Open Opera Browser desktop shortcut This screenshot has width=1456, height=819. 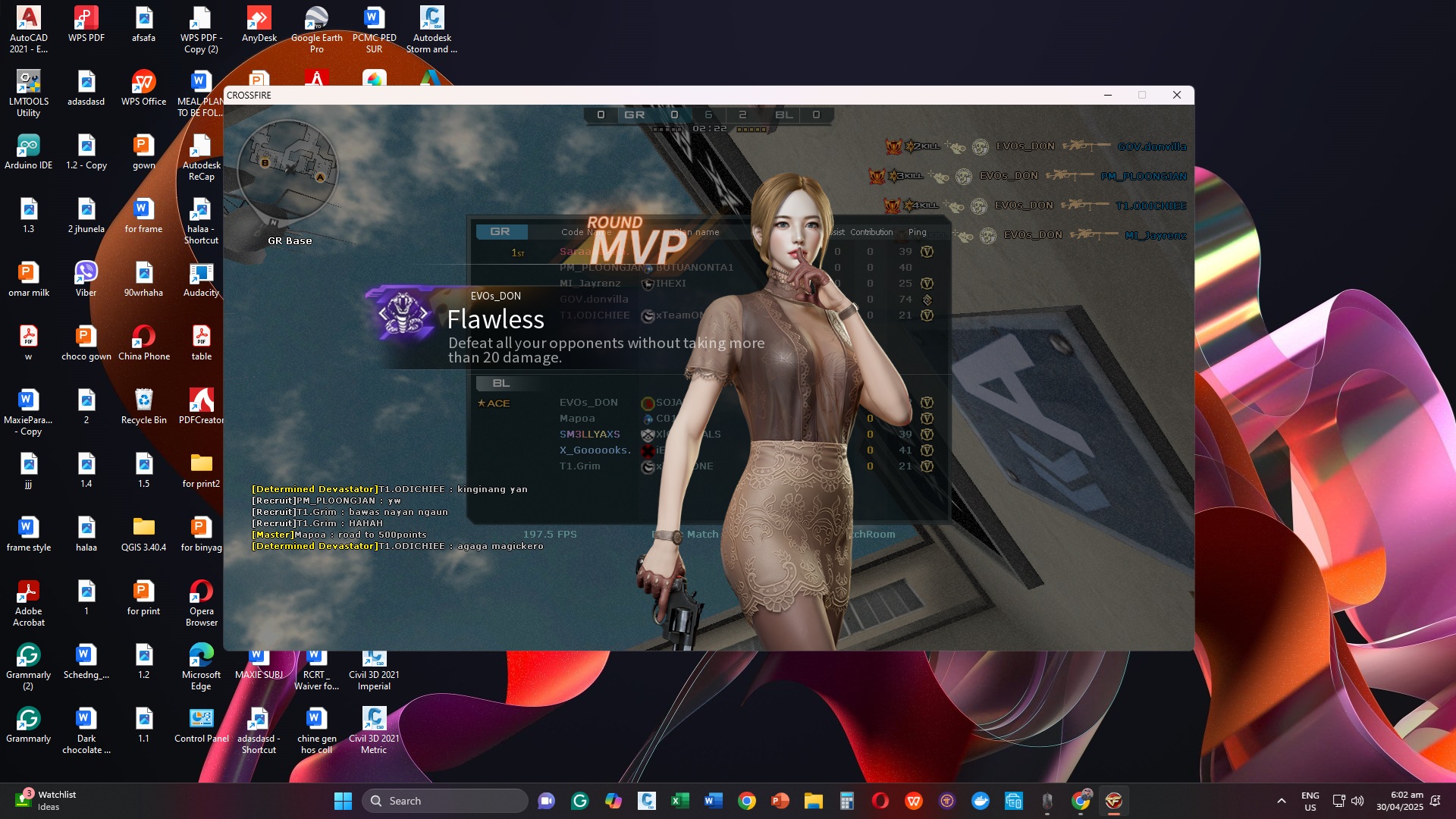(x=202, y=602)
